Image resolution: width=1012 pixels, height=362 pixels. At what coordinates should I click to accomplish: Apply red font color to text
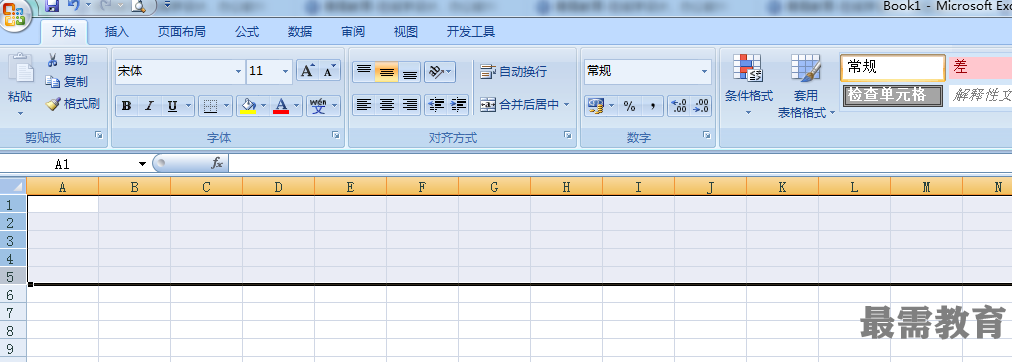(x=281, y=106)
